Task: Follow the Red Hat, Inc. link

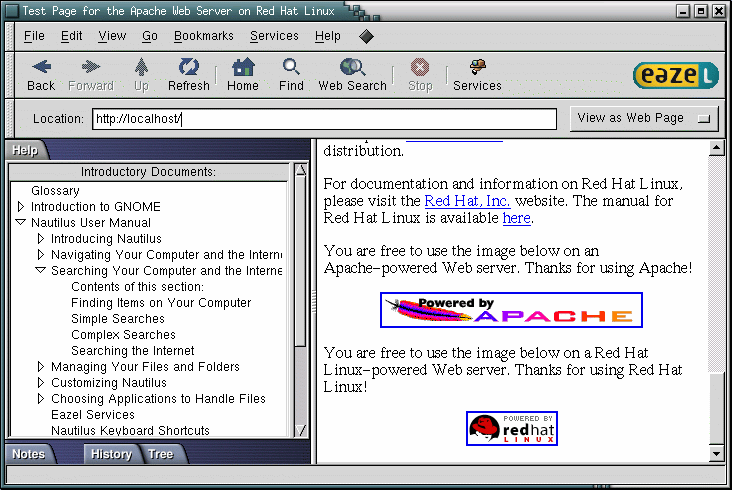Action: 467,201
